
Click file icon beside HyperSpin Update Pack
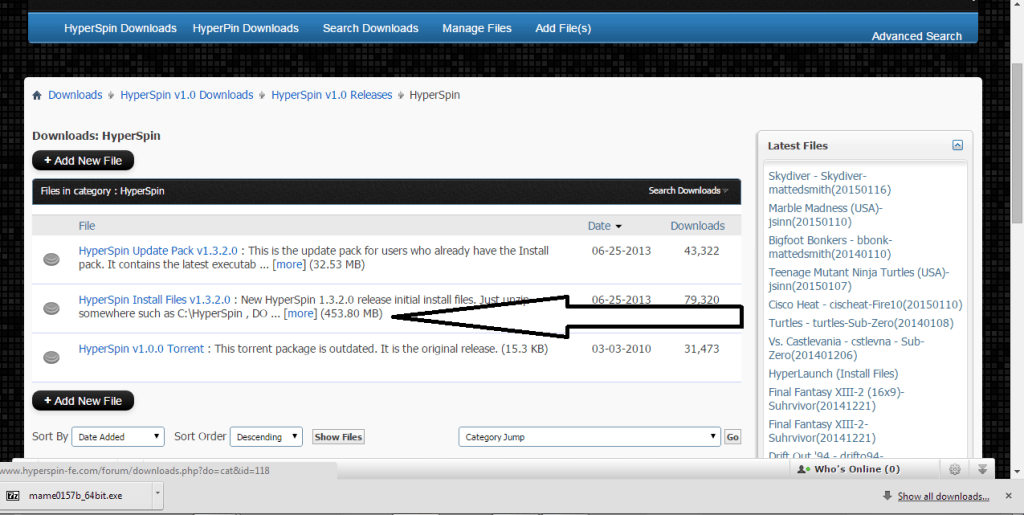[52, 260]
